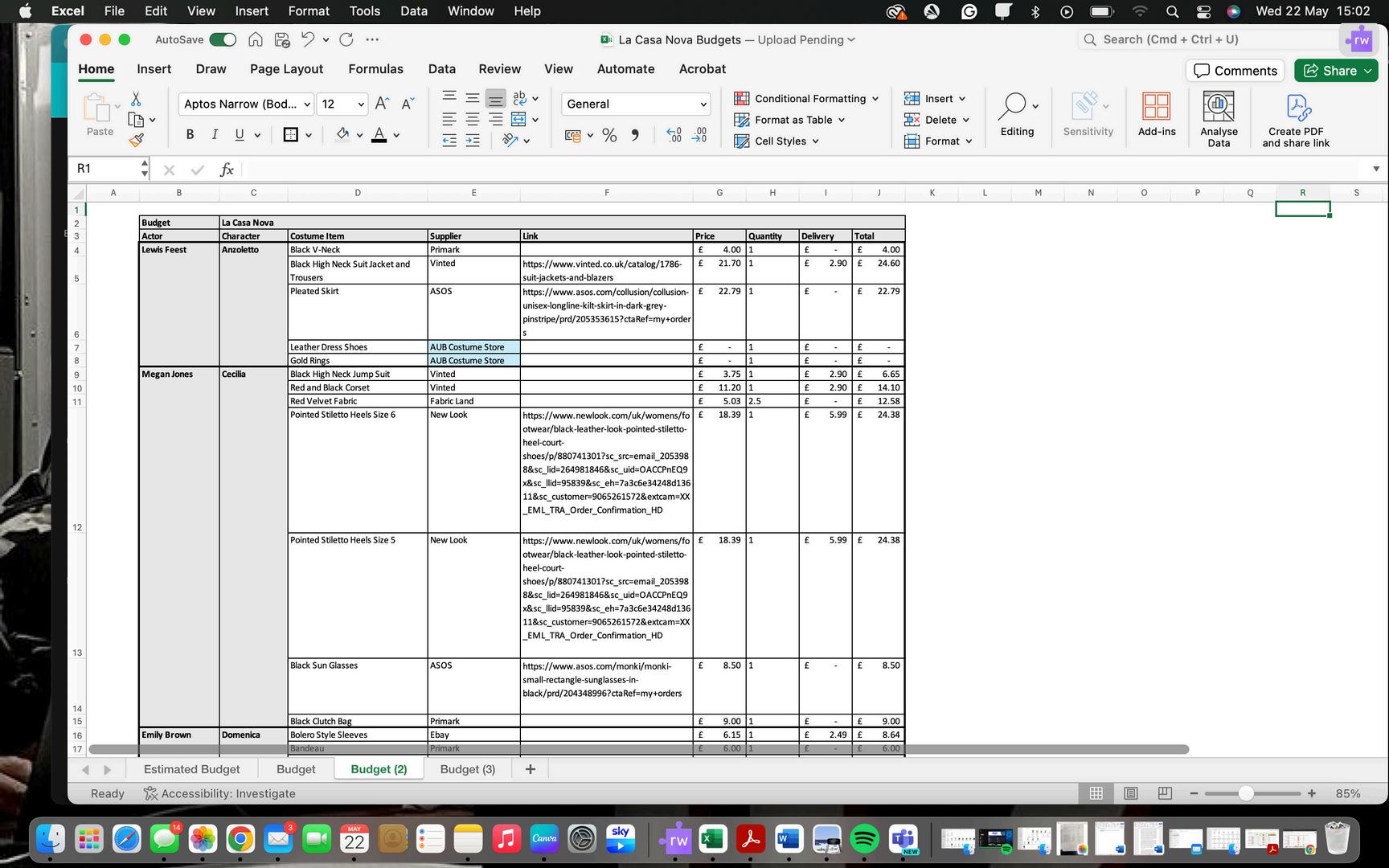Click the Paste button
The width and height of the screenshot is (1389, 868).
[100, 114]
